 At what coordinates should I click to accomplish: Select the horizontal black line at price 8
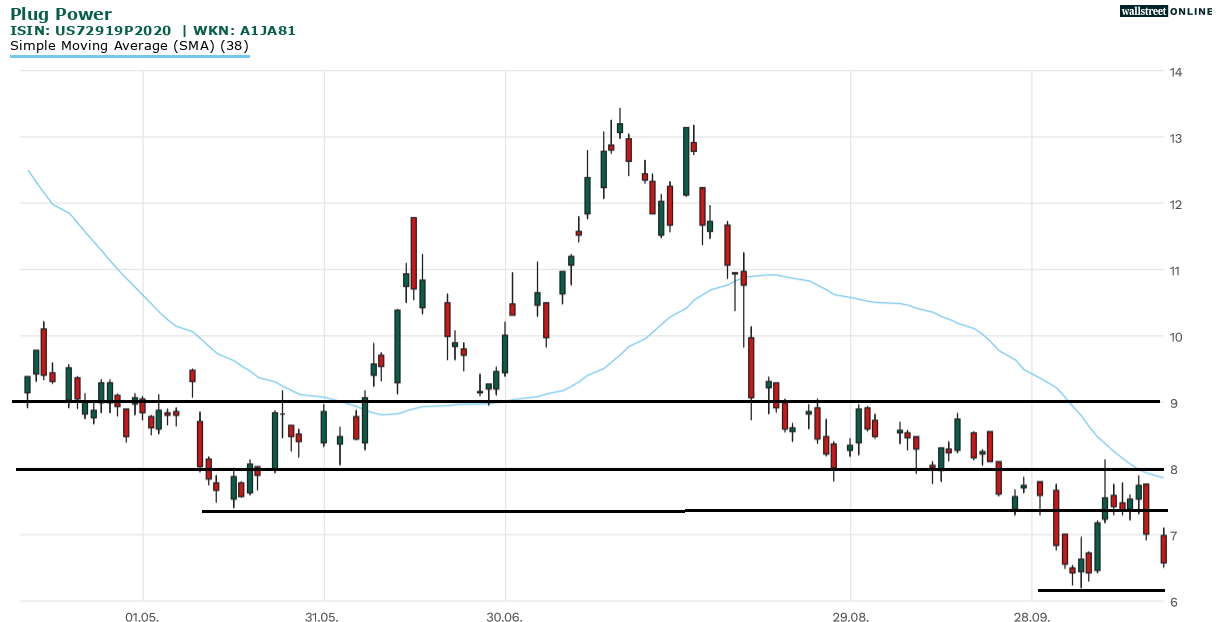[x=600, y=469]
